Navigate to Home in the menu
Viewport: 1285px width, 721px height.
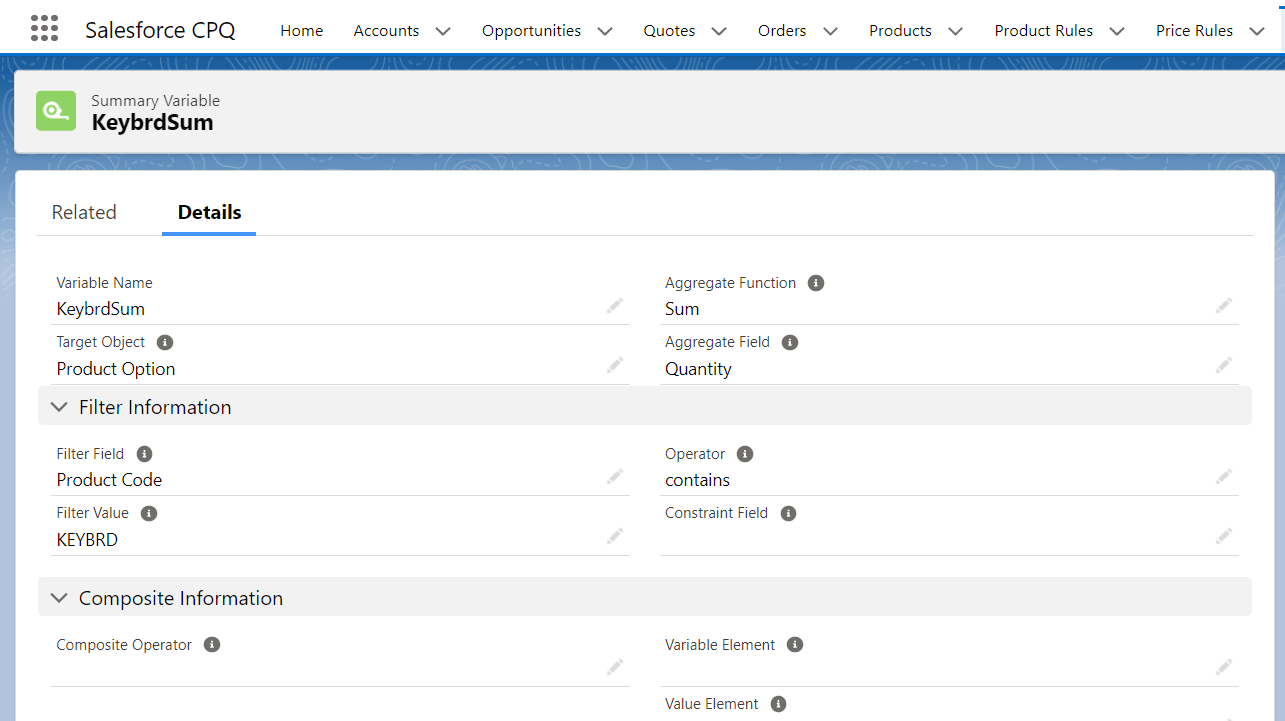301,31
